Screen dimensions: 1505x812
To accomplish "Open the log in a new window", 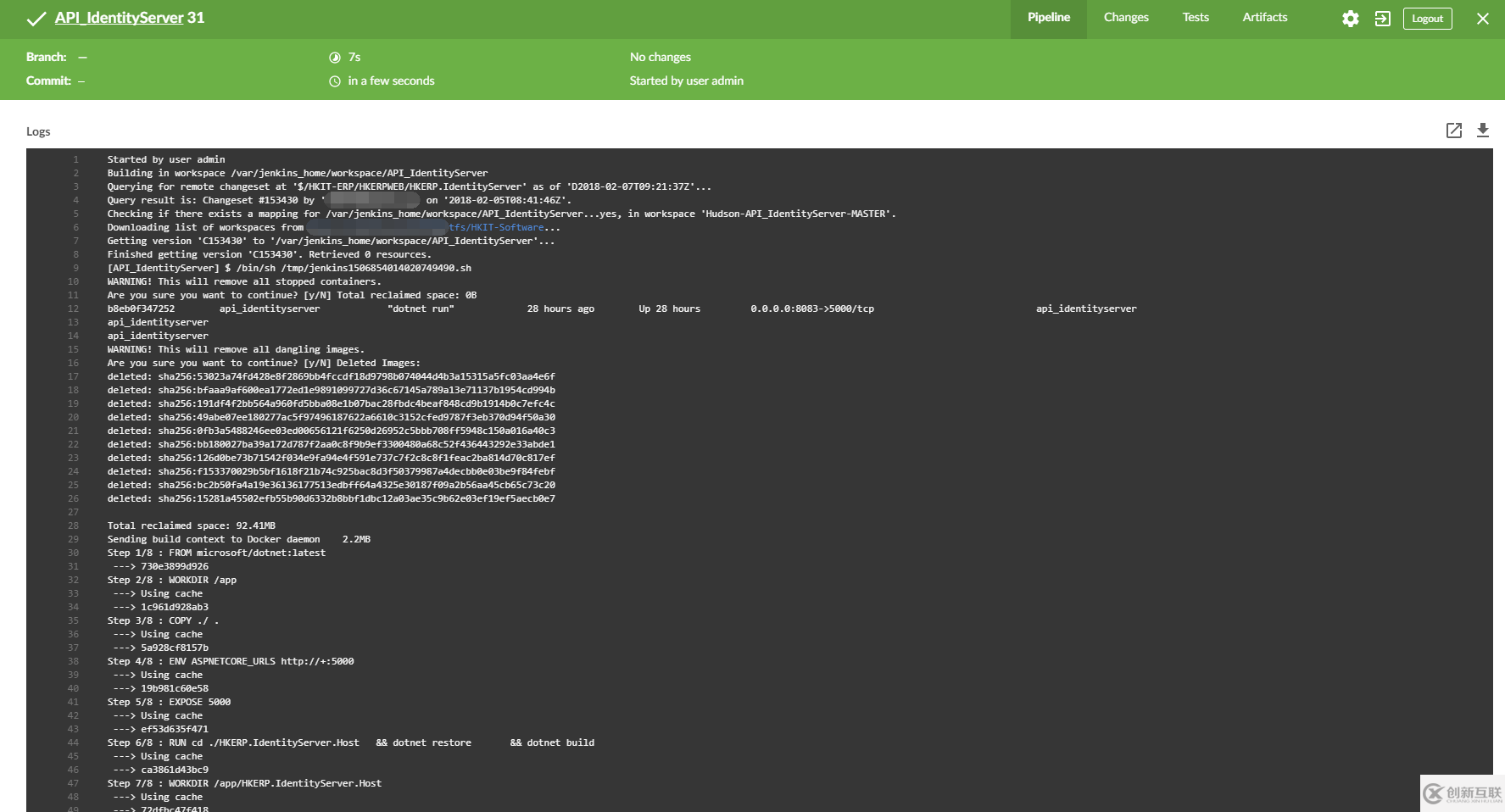I will (x=1453, y=130).
